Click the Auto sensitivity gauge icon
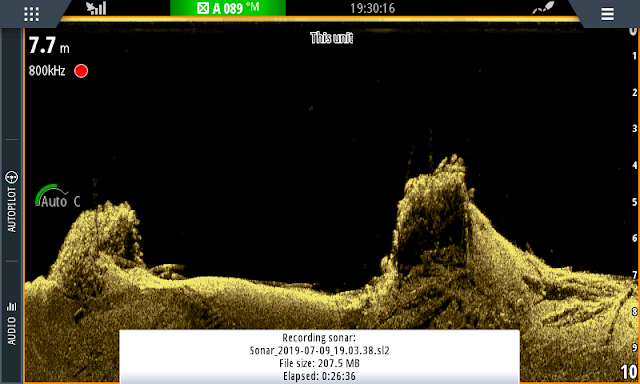 point(51,195)
